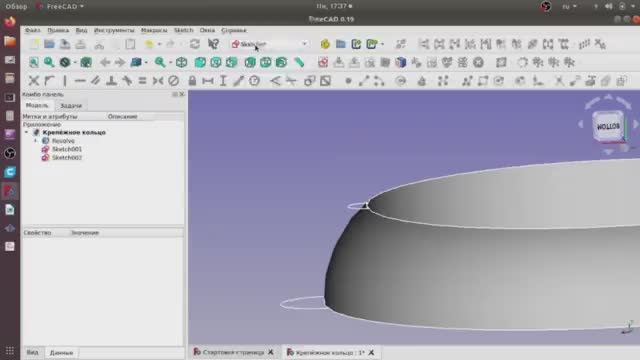Screen dimensions: 640x360
Task: Select Sketch001 in the model tree
Action: tap(67, 149)
